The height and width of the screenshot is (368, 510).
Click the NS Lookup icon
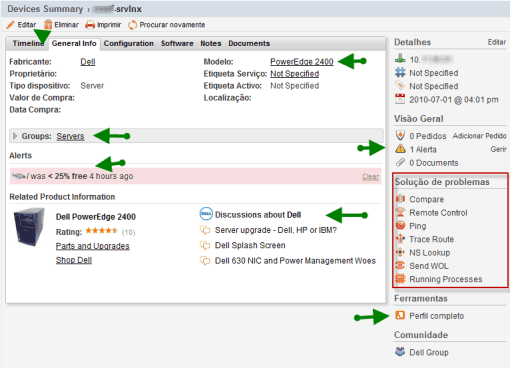[x=400, y=252]
